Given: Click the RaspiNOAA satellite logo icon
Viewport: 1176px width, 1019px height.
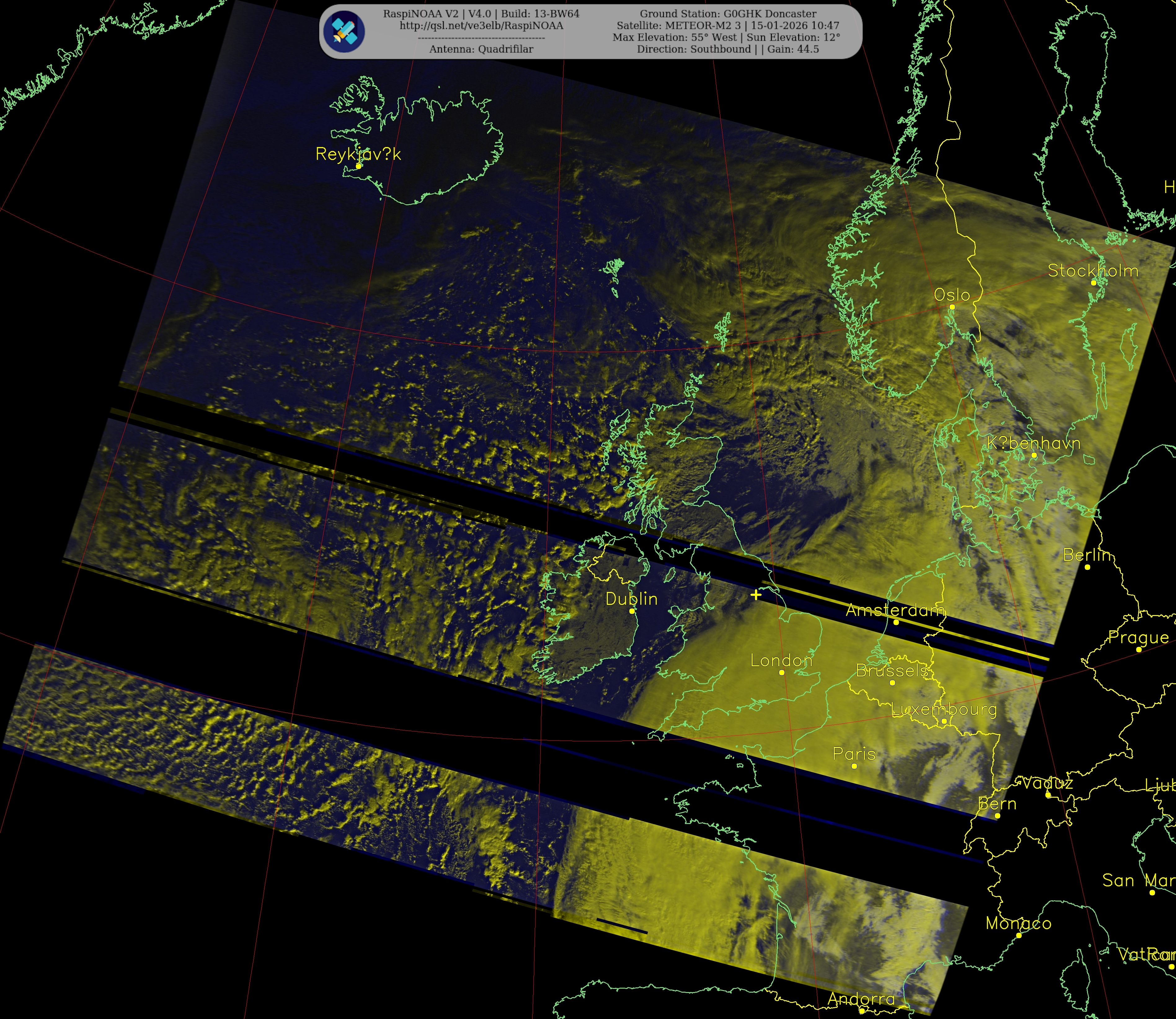Looking at the screenshot, I should (x=344, y=31).
